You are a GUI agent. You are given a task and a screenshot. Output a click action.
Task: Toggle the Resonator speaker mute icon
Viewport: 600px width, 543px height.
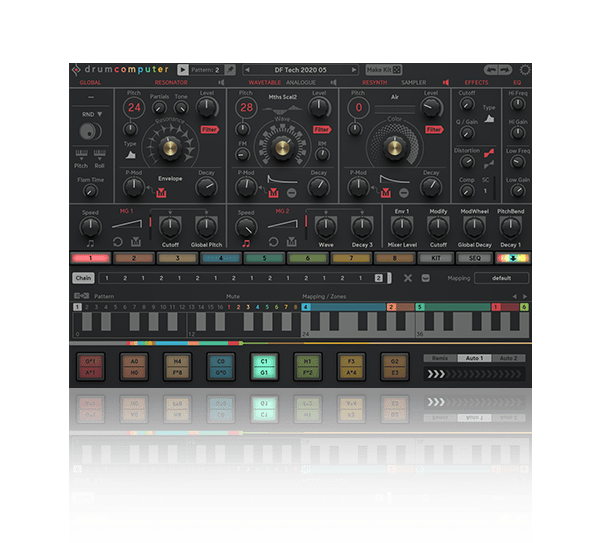(221, 82)
